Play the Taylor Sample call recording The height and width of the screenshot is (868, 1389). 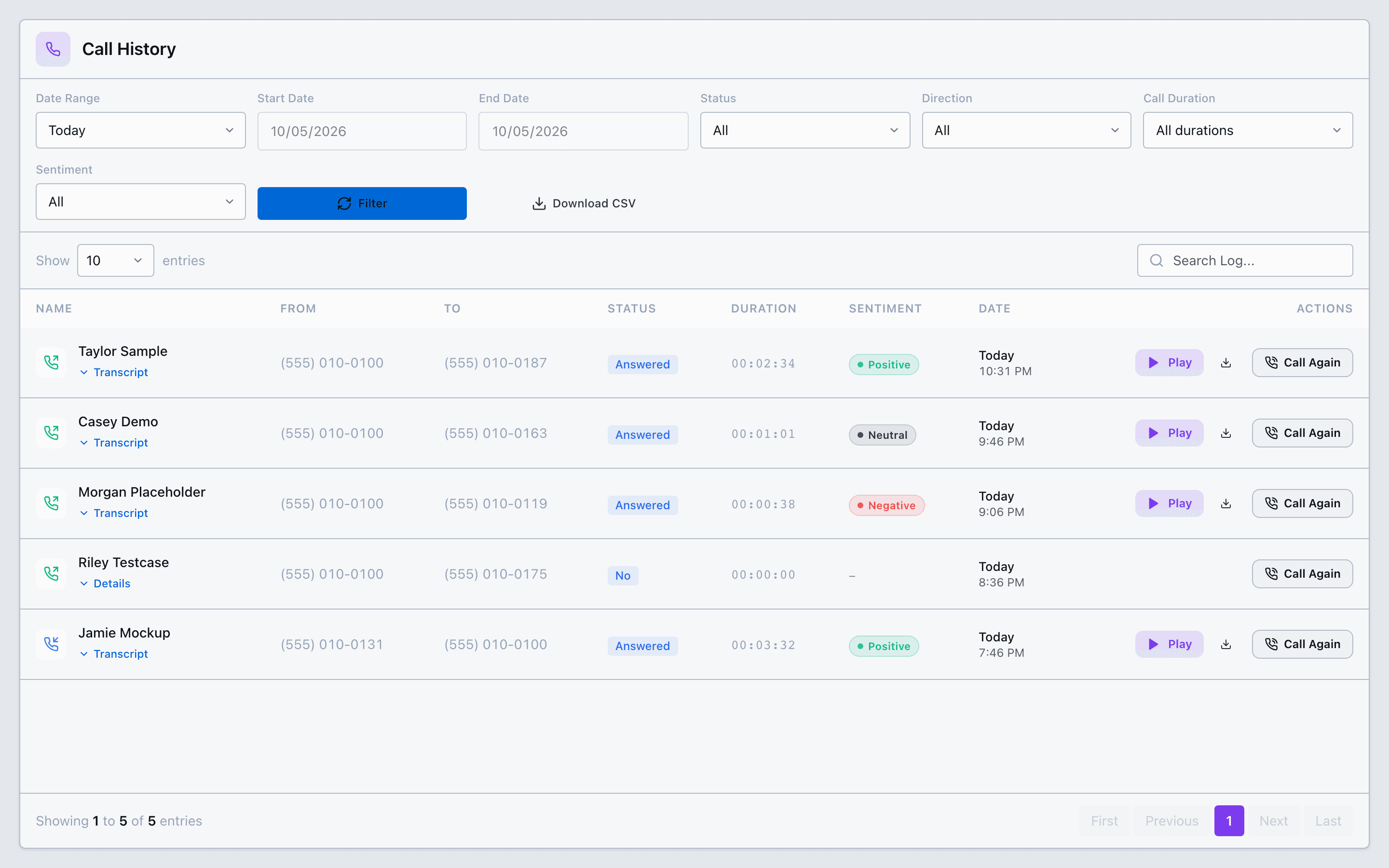(1169, 363)
